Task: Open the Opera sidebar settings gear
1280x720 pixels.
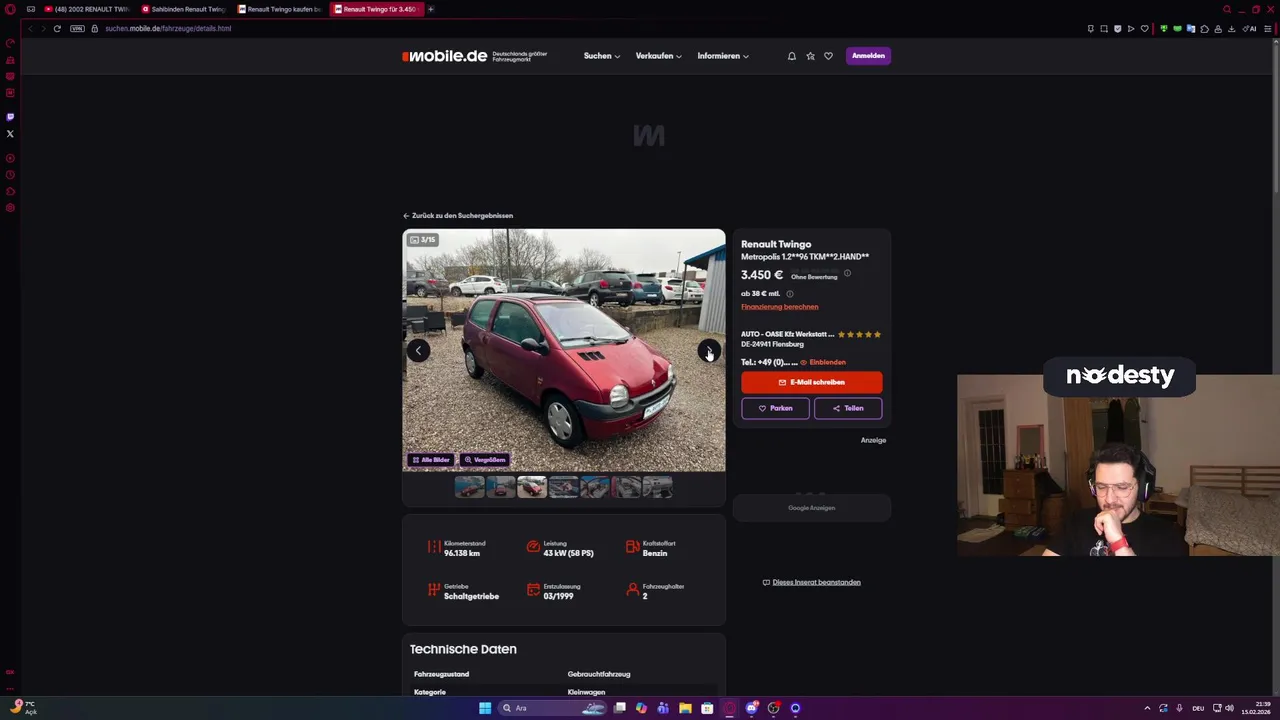Action: [10, 208]
